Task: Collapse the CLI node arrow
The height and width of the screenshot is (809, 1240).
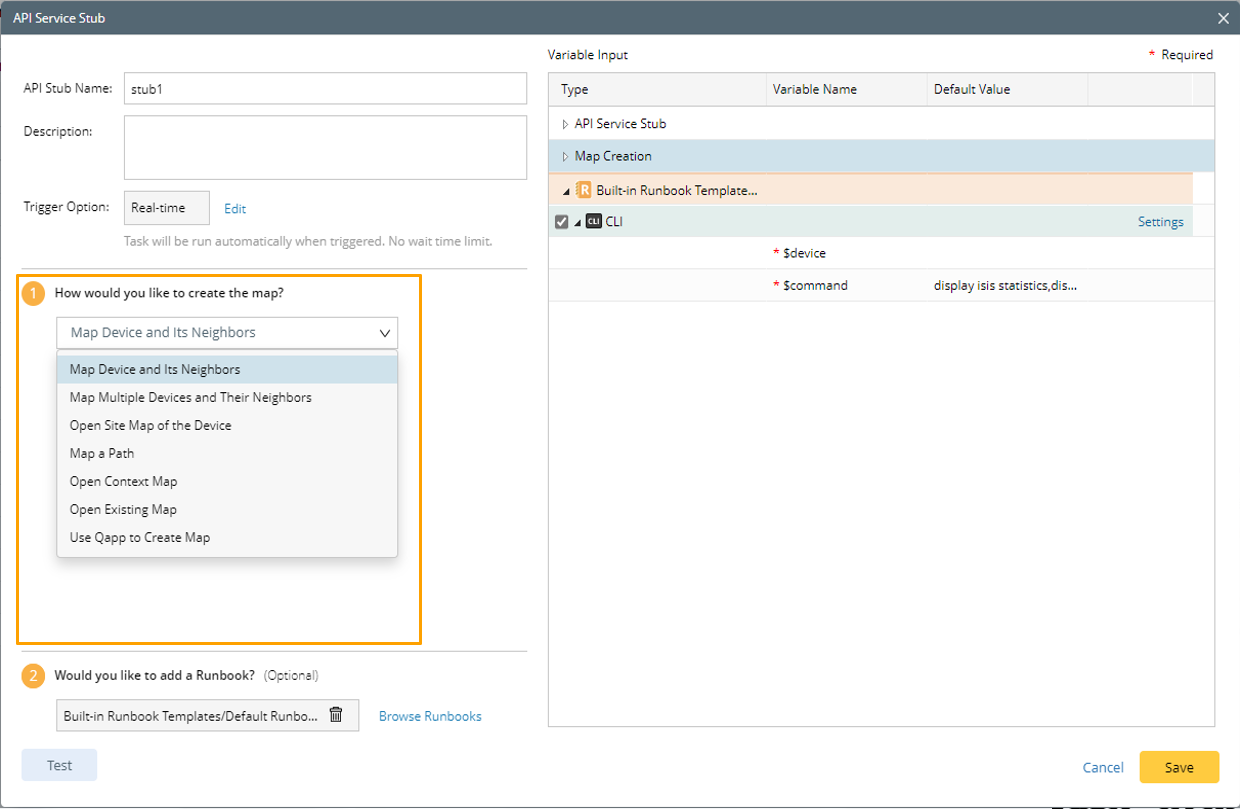Action: click(578, 222)
